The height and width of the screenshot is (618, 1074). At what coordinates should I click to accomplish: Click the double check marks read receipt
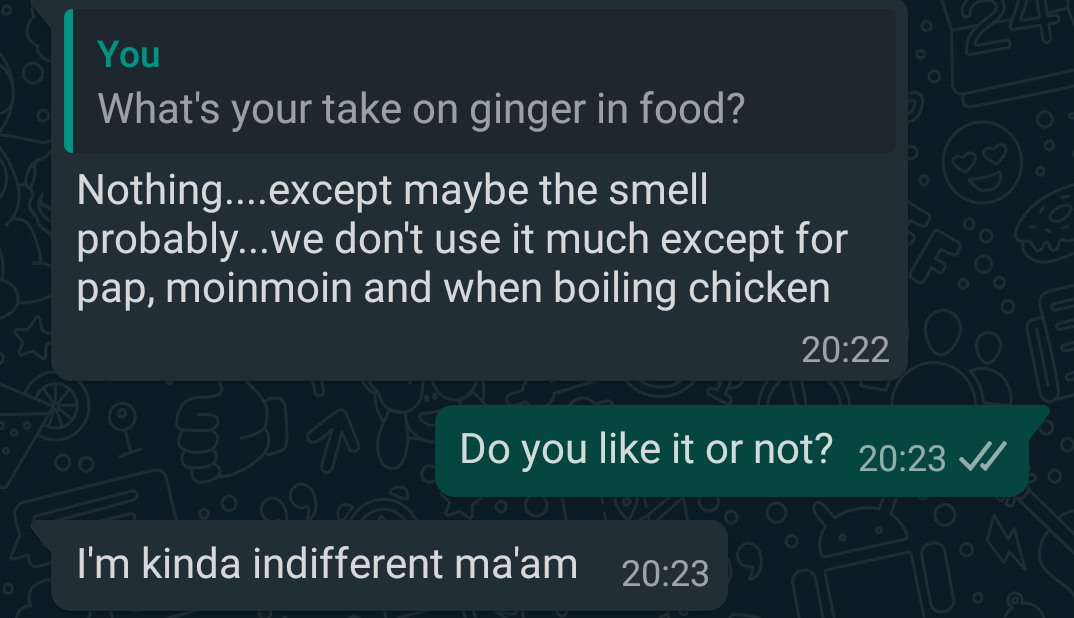click(980, 457)
